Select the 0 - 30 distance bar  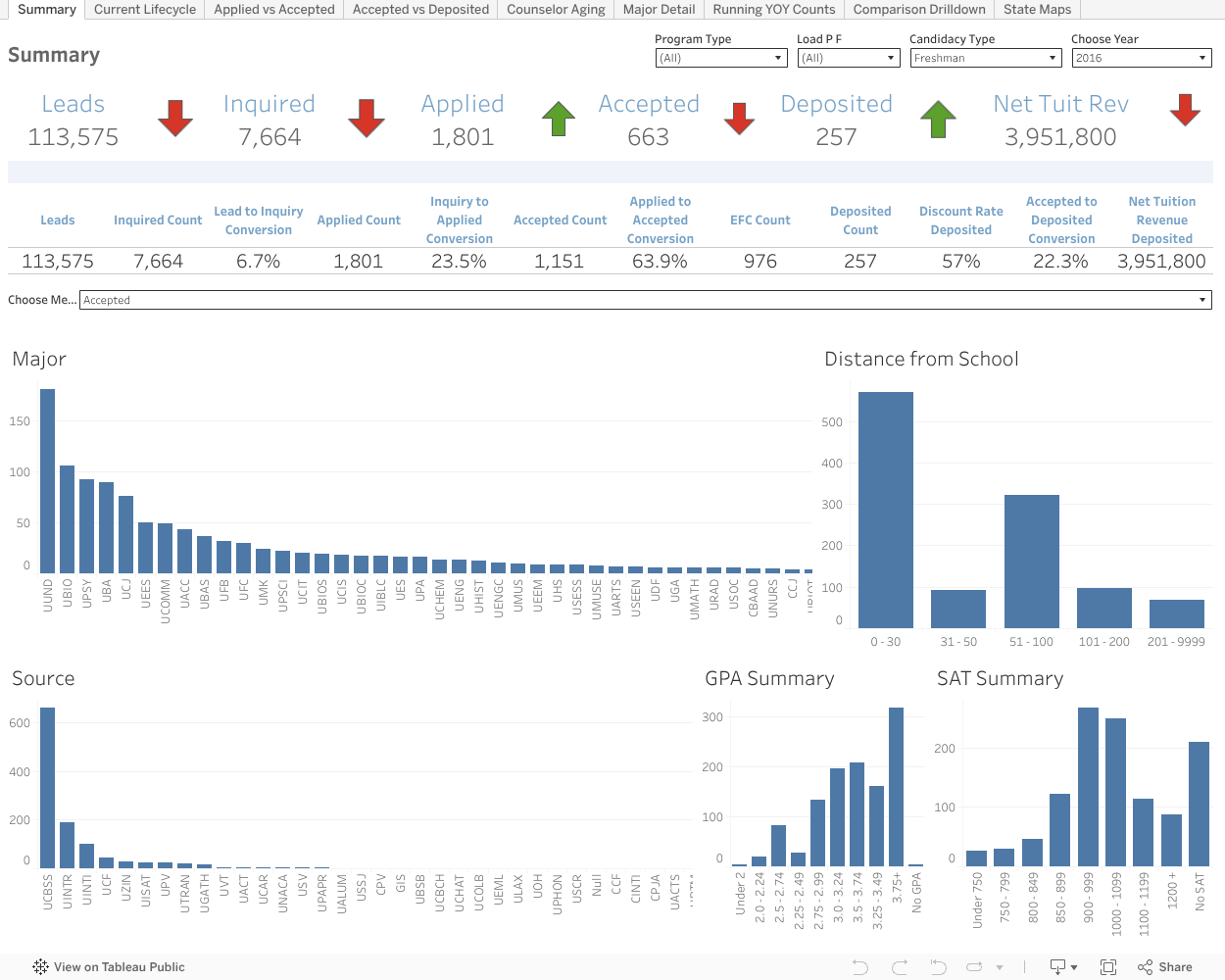tap(885, 510)
